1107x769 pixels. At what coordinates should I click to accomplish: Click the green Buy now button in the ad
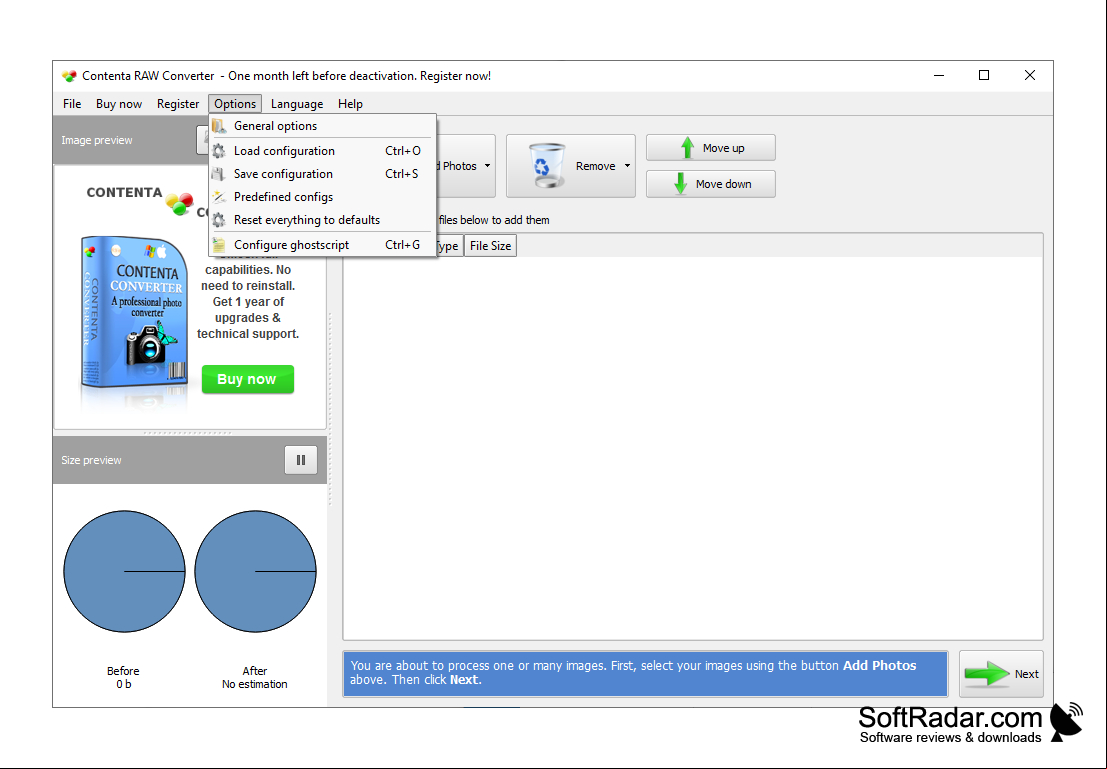[x=247, y=379]
